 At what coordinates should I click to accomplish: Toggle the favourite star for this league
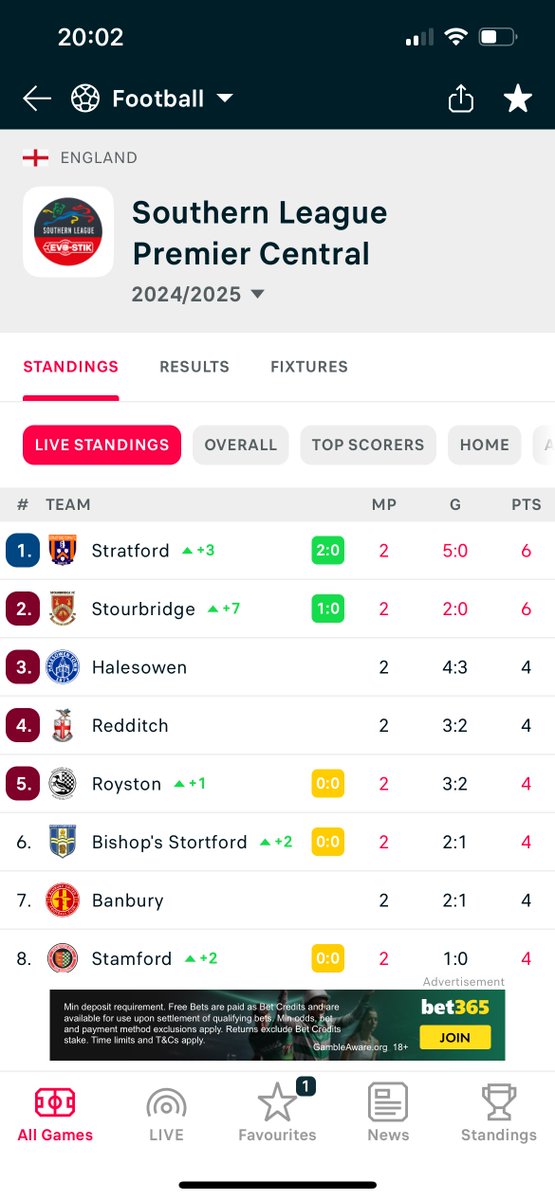517,98
